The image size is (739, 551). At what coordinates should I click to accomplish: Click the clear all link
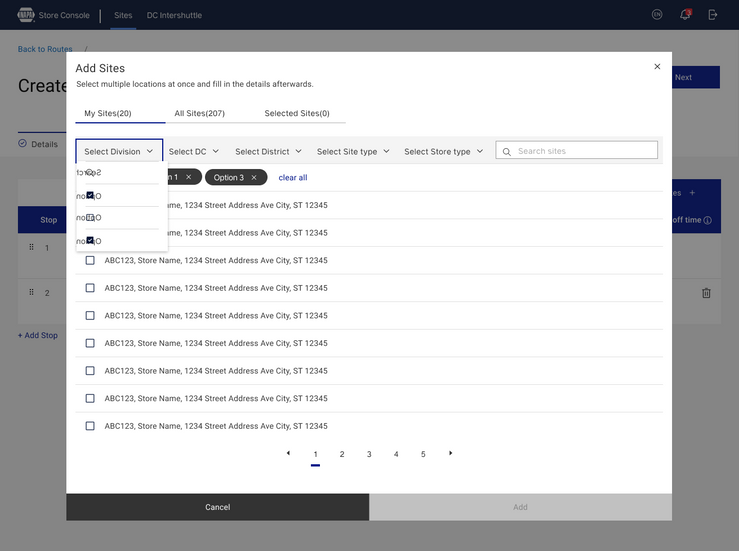(293, 177)
